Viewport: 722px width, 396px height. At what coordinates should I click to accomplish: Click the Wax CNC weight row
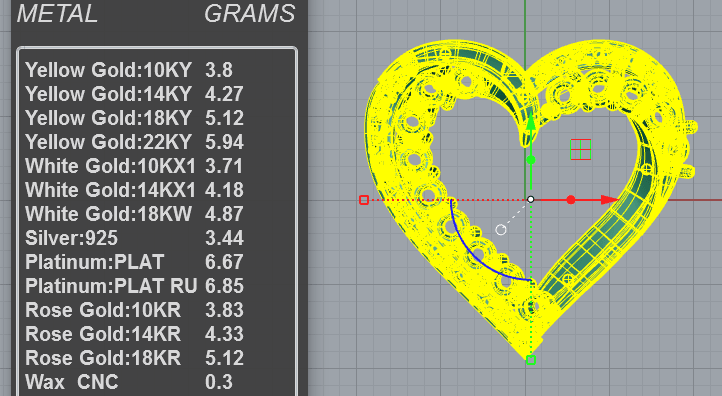pyautogui.click(x=129, y=382)
